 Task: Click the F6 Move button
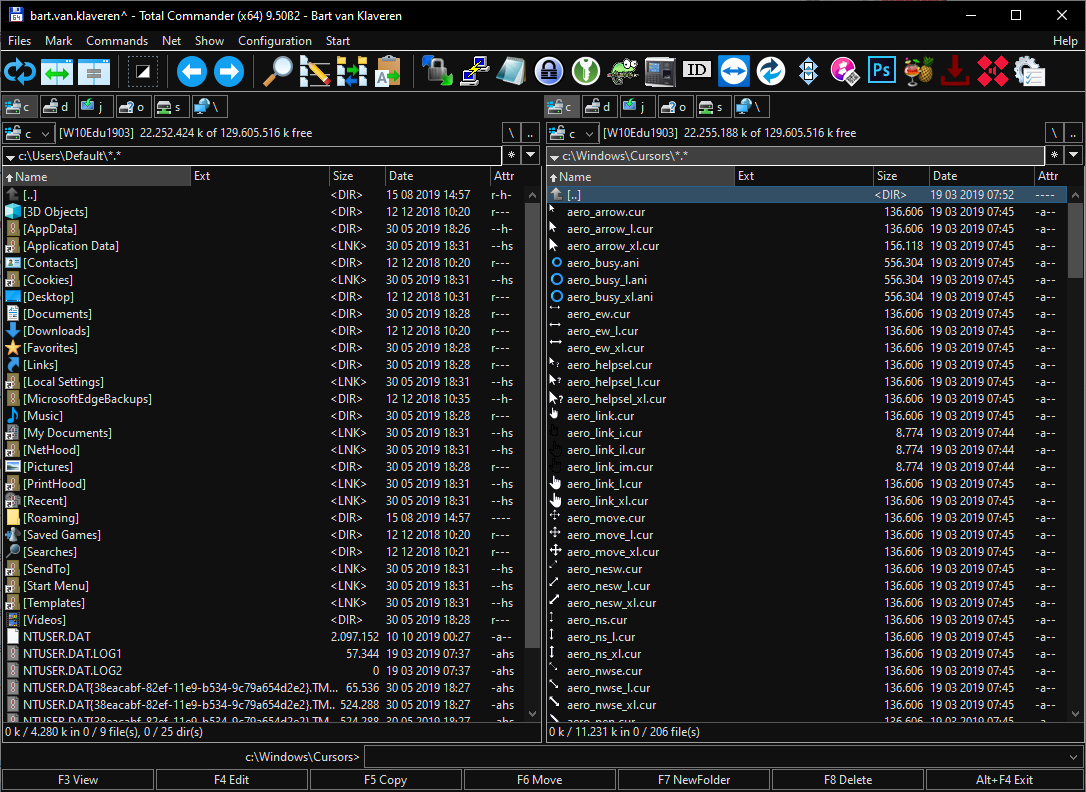[x=540, y=780]
